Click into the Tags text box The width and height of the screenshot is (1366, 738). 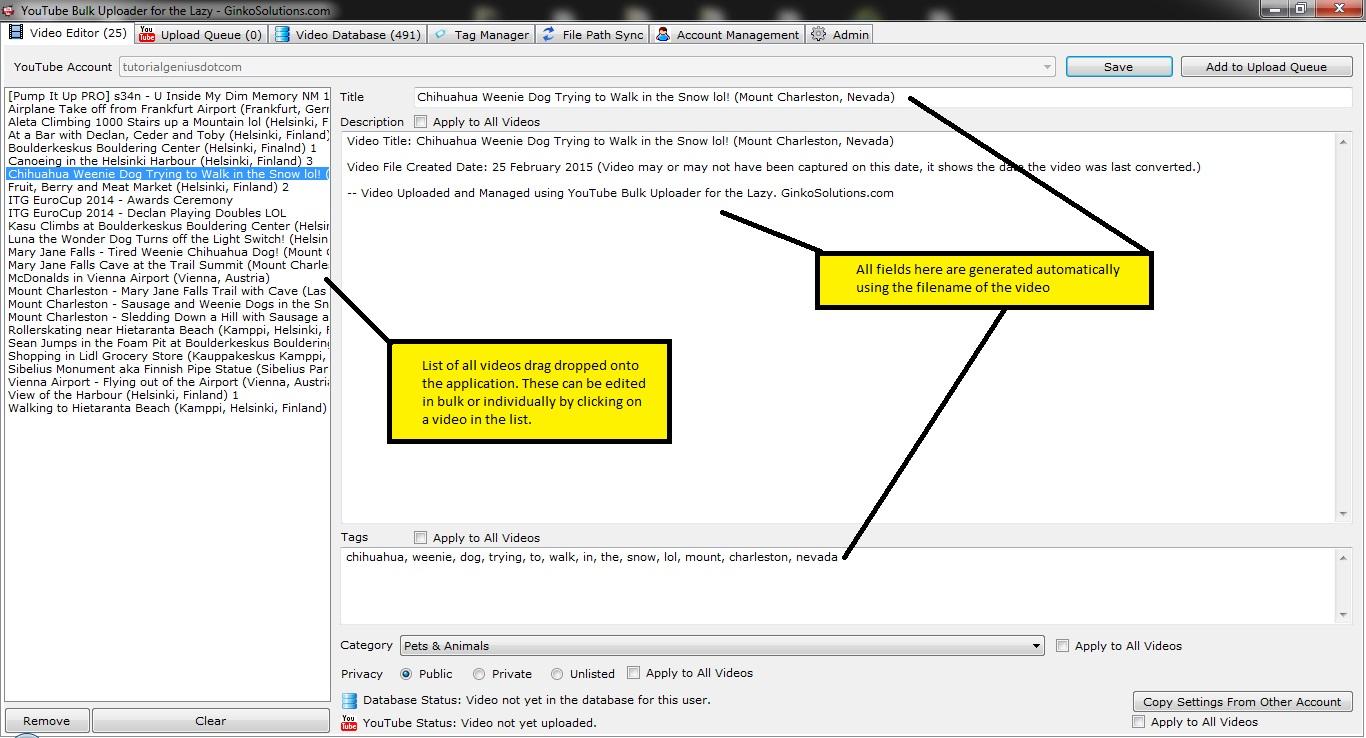pyautogui.click(x=838, y=586)
